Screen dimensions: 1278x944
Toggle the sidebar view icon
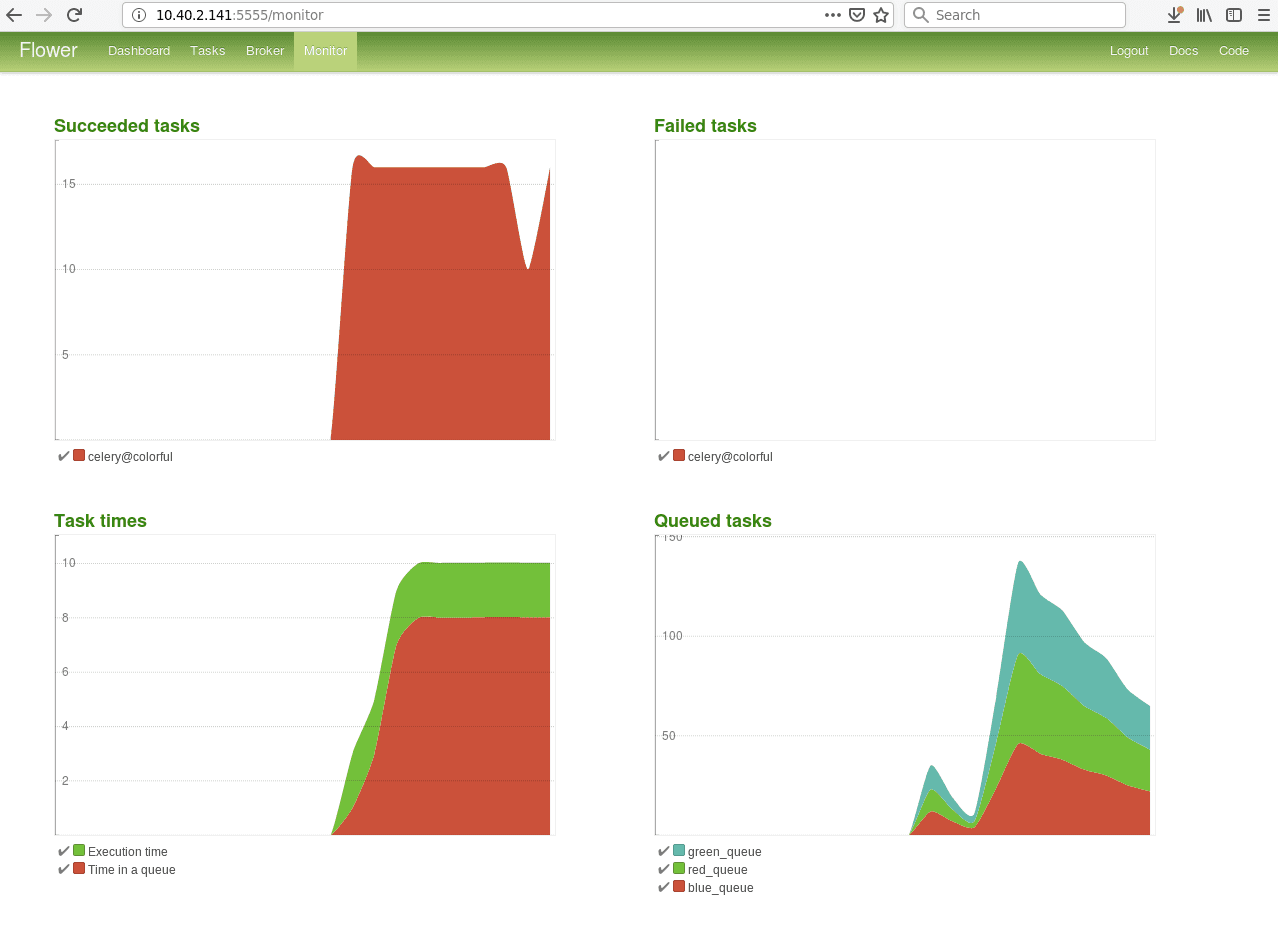point(1234,15)
